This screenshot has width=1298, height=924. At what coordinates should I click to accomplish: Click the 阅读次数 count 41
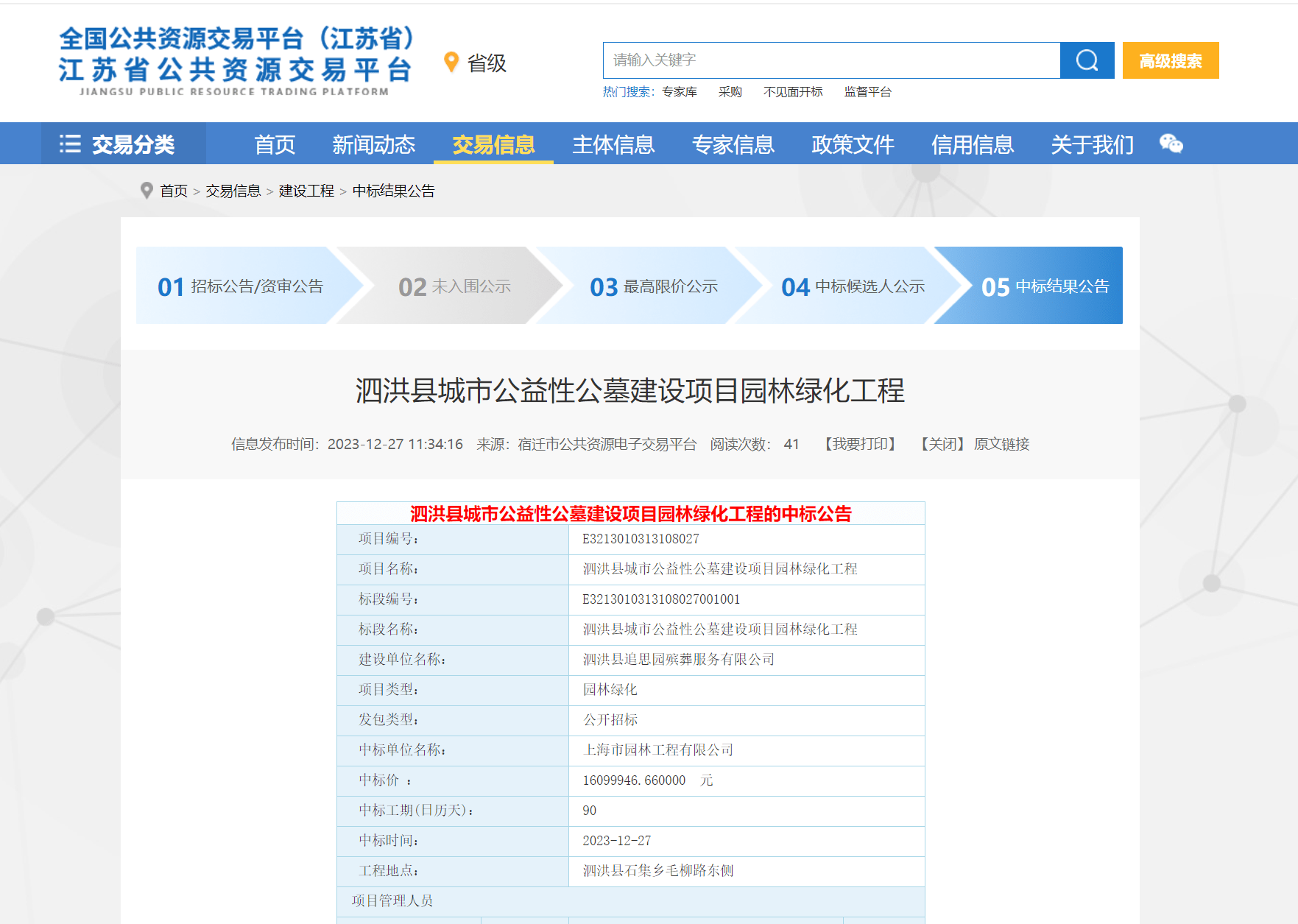(x=791, y=444)
